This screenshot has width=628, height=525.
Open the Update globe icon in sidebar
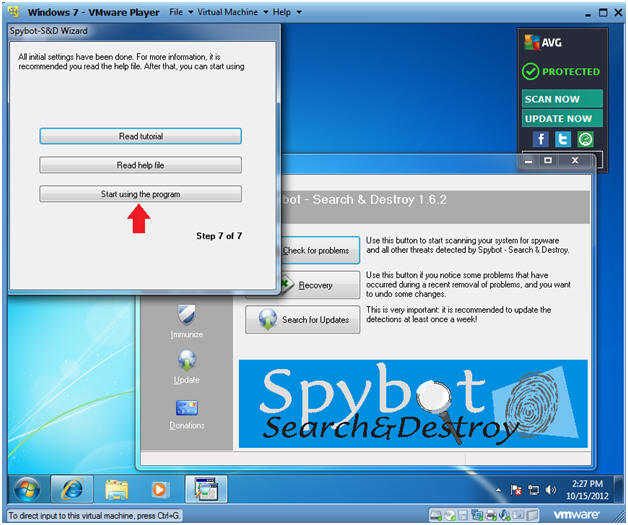[x=187, y=360]
